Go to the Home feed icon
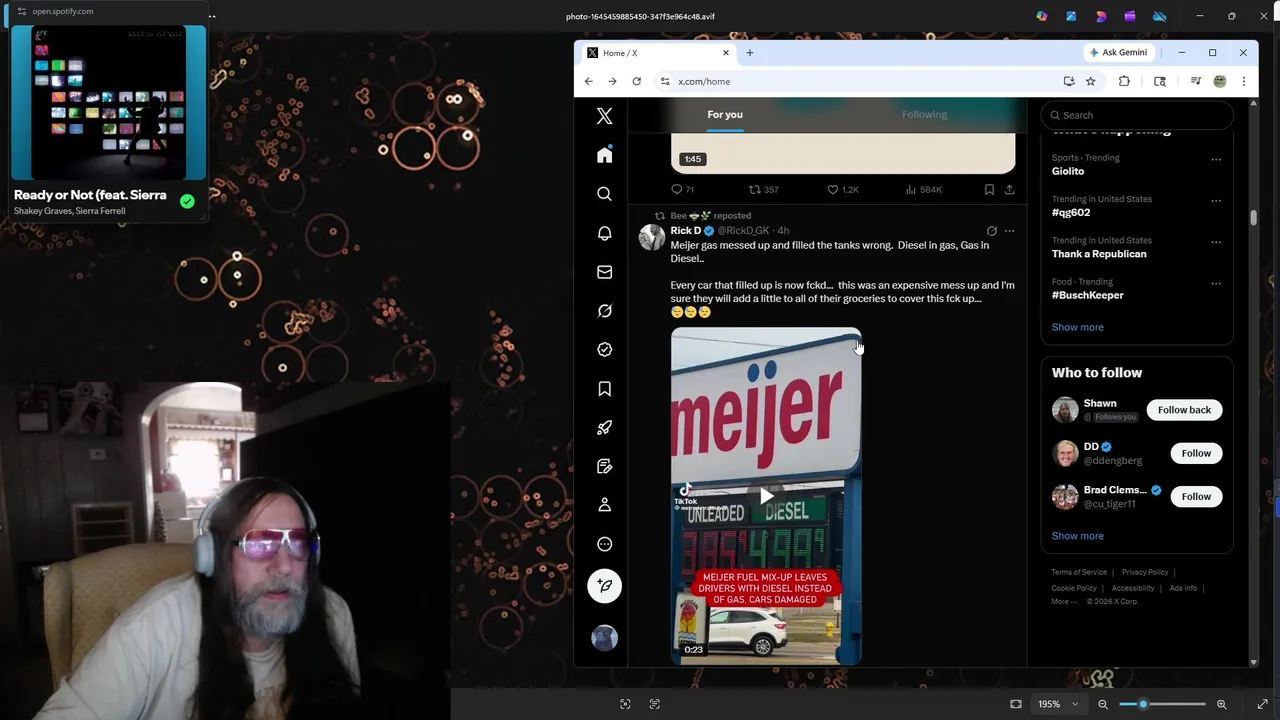This screenshot has height=720, width=1280. 604,155
